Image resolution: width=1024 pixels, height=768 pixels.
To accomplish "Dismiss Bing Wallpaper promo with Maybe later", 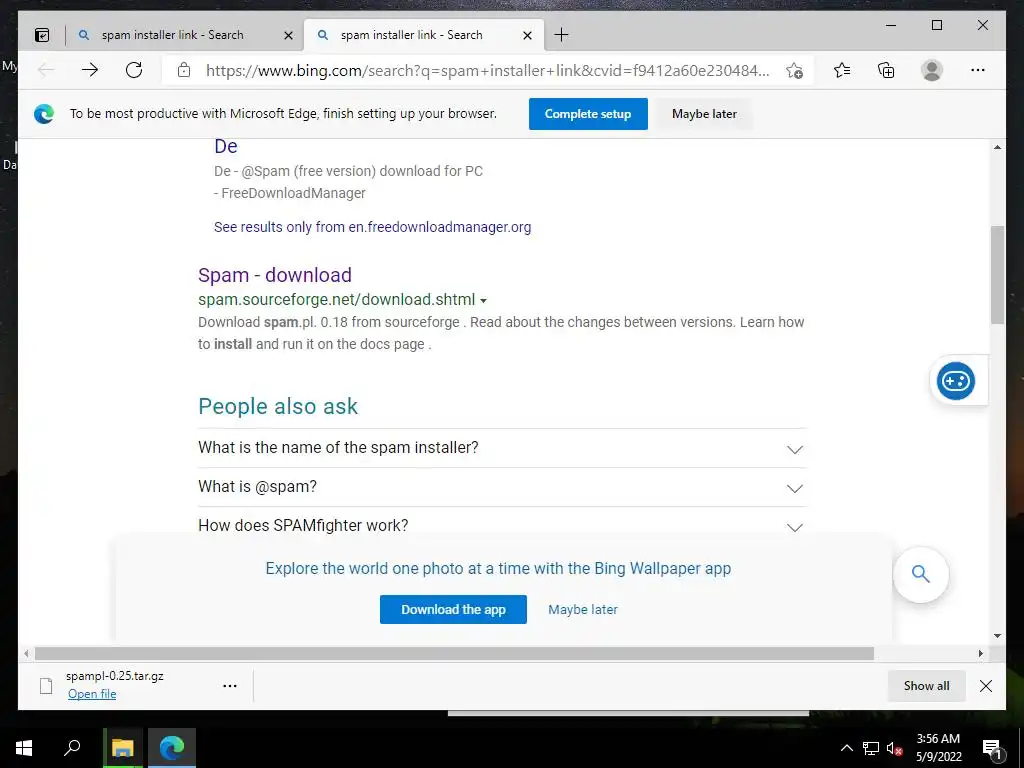I will click(x=583, y=610).
